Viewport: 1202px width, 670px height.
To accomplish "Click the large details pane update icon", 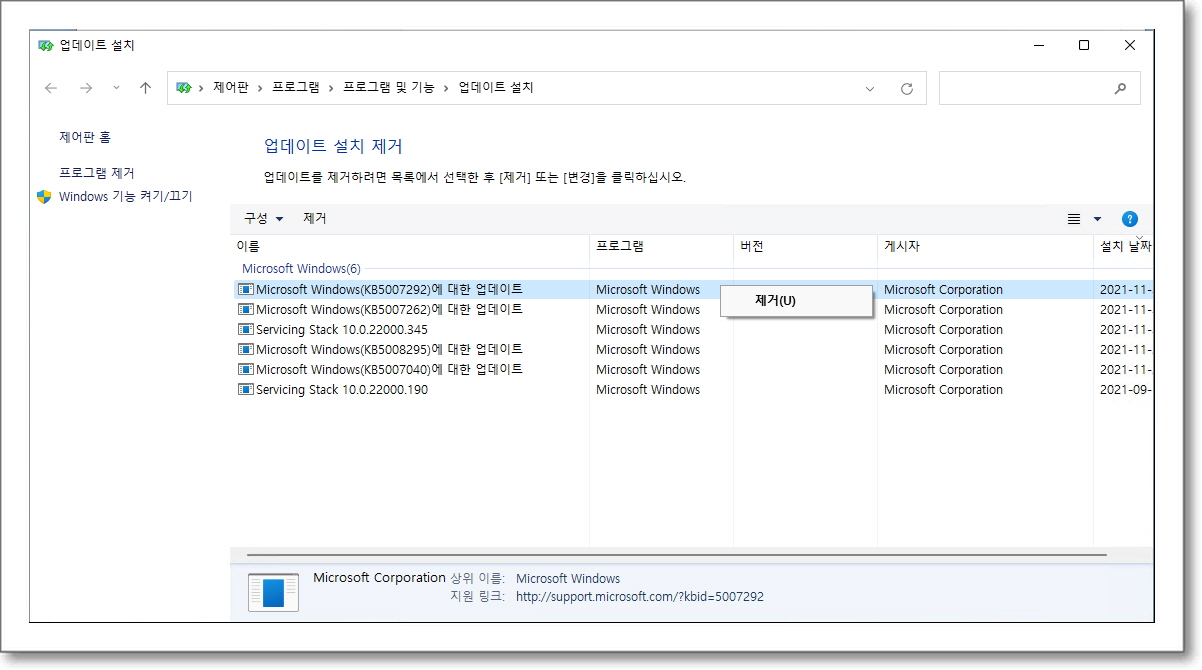I will (x=273, y=593).
